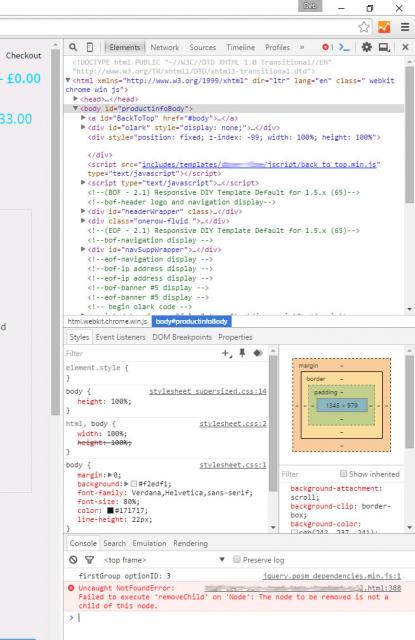
Task: Open DevTools settings gear
Action: [x=366, y=47]
